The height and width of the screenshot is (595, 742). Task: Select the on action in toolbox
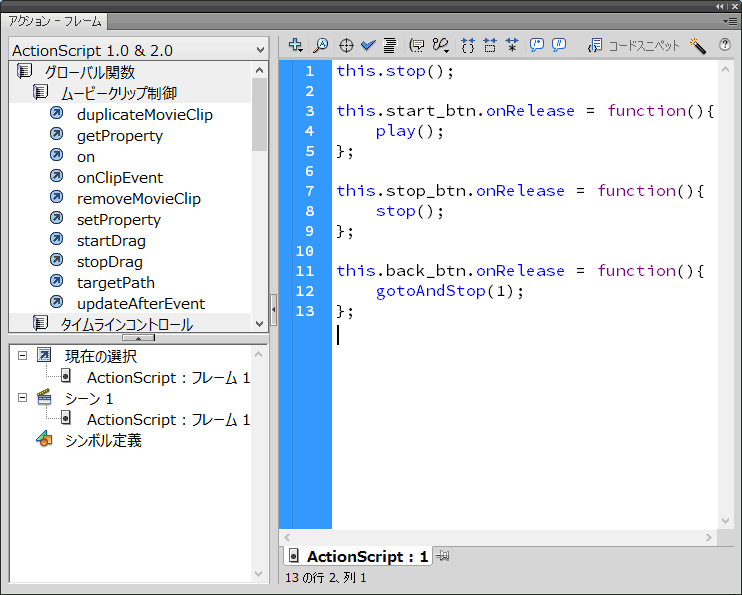click(x=86, y=157)
